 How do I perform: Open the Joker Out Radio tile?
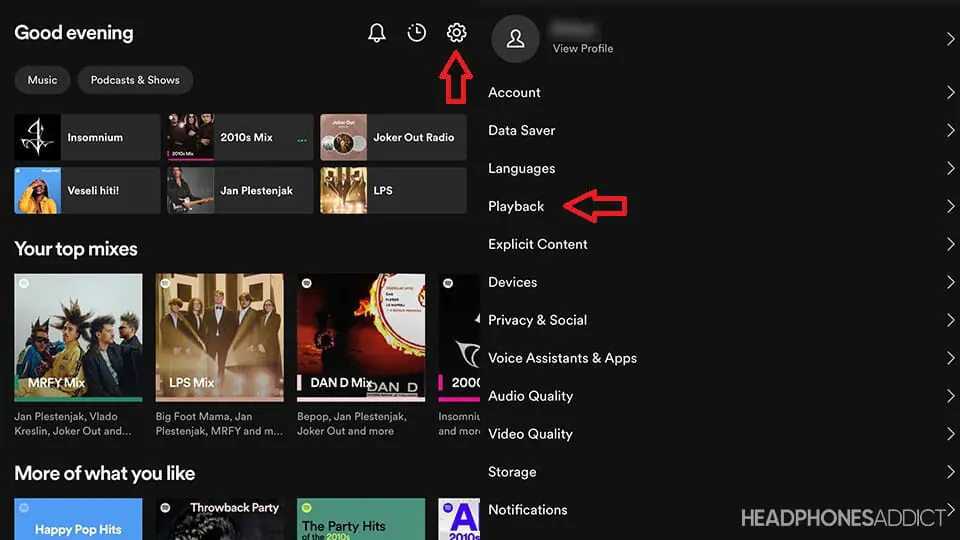pos(393,137)
